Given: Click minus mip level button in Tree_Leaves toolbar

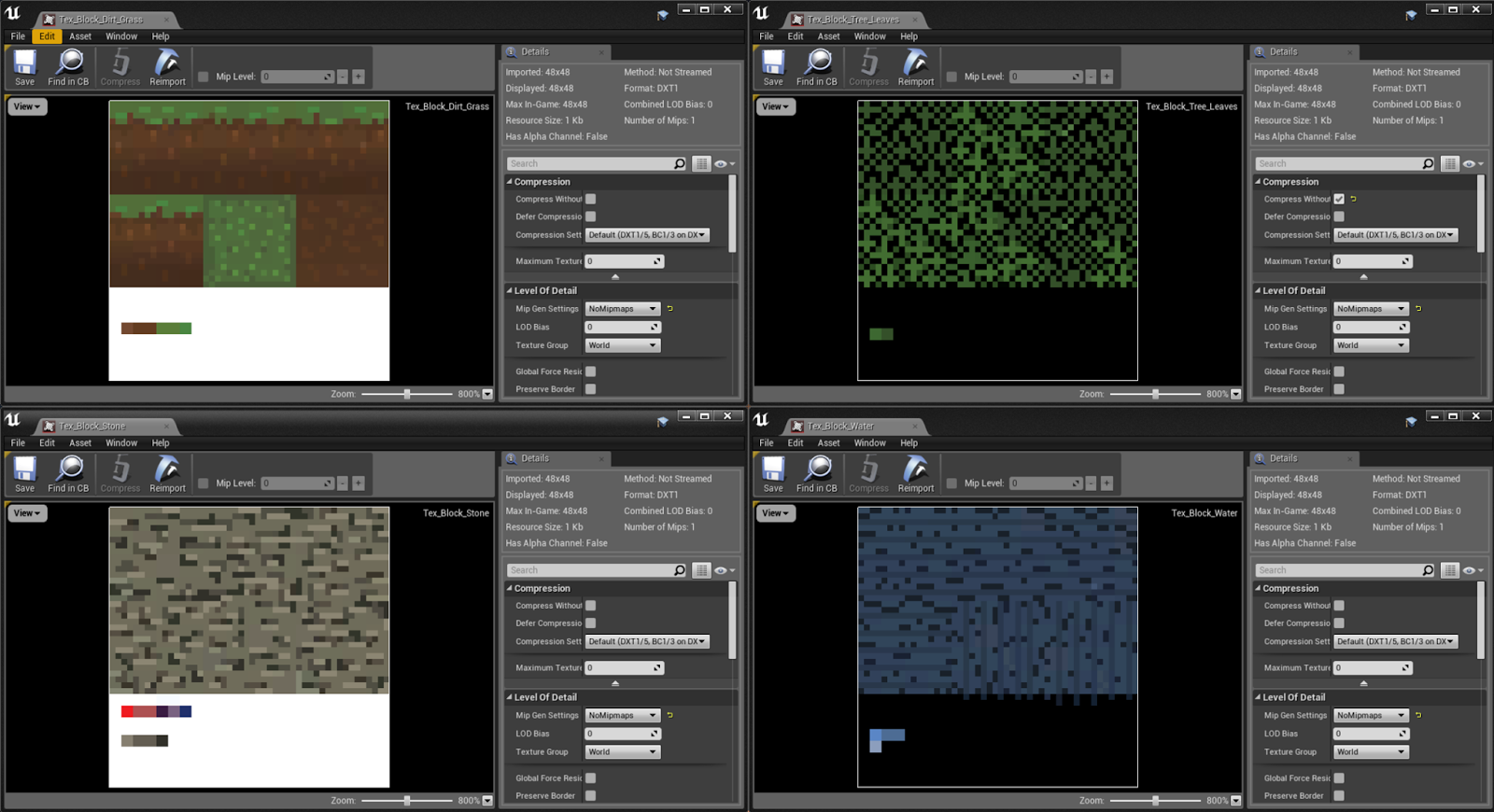Looking at the screenshot, I should tap(1091, 77).
